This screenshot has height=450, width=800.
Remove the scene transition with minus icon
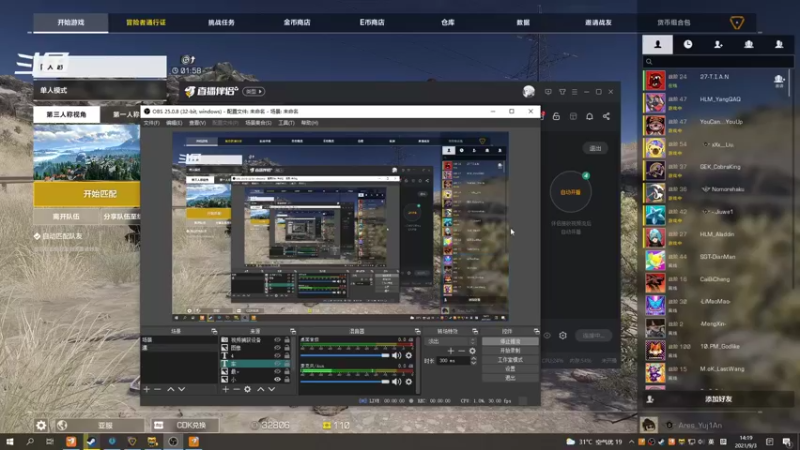[461, 351]
